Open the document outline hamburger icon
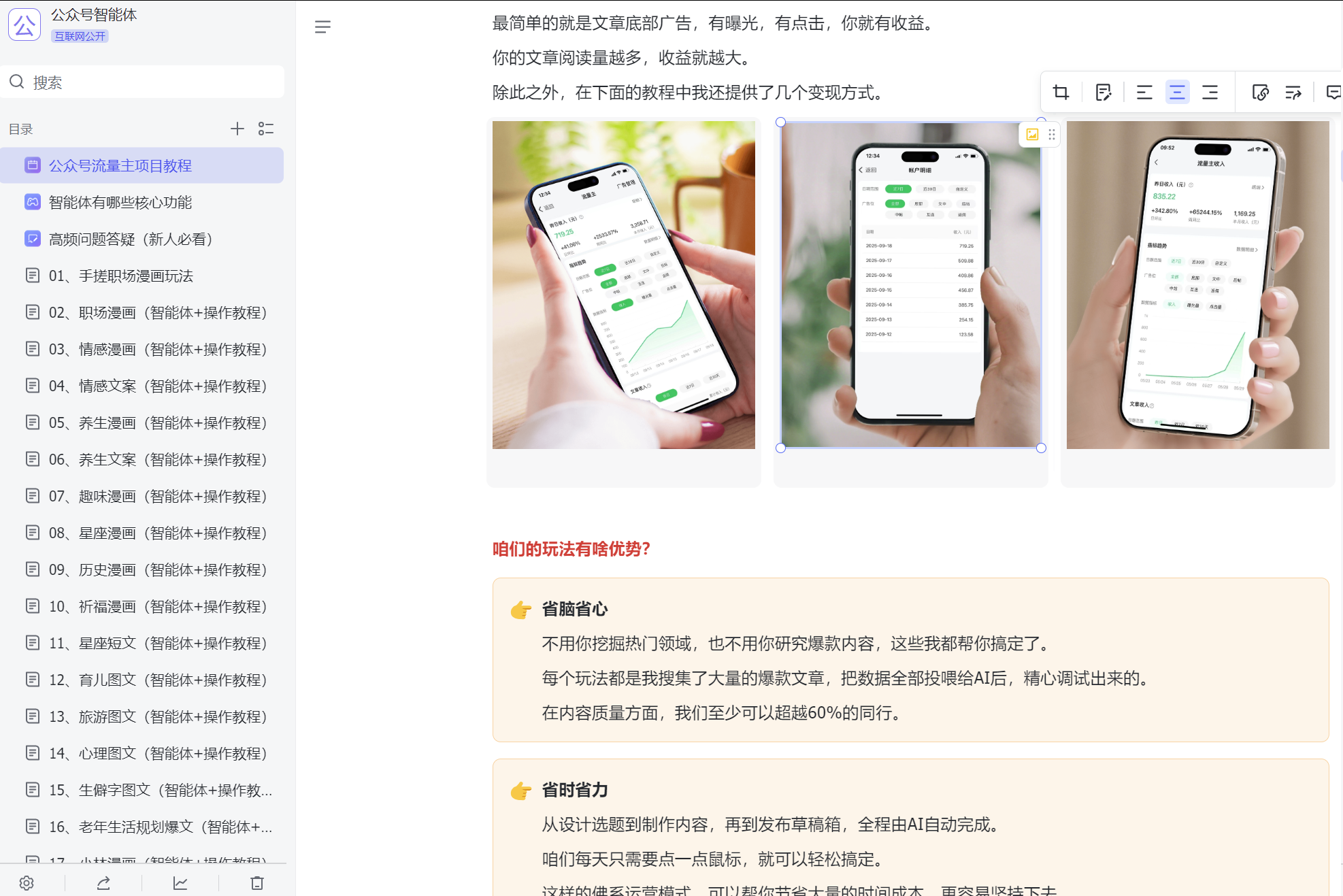The image size is (1343, 896). (322, 27)
